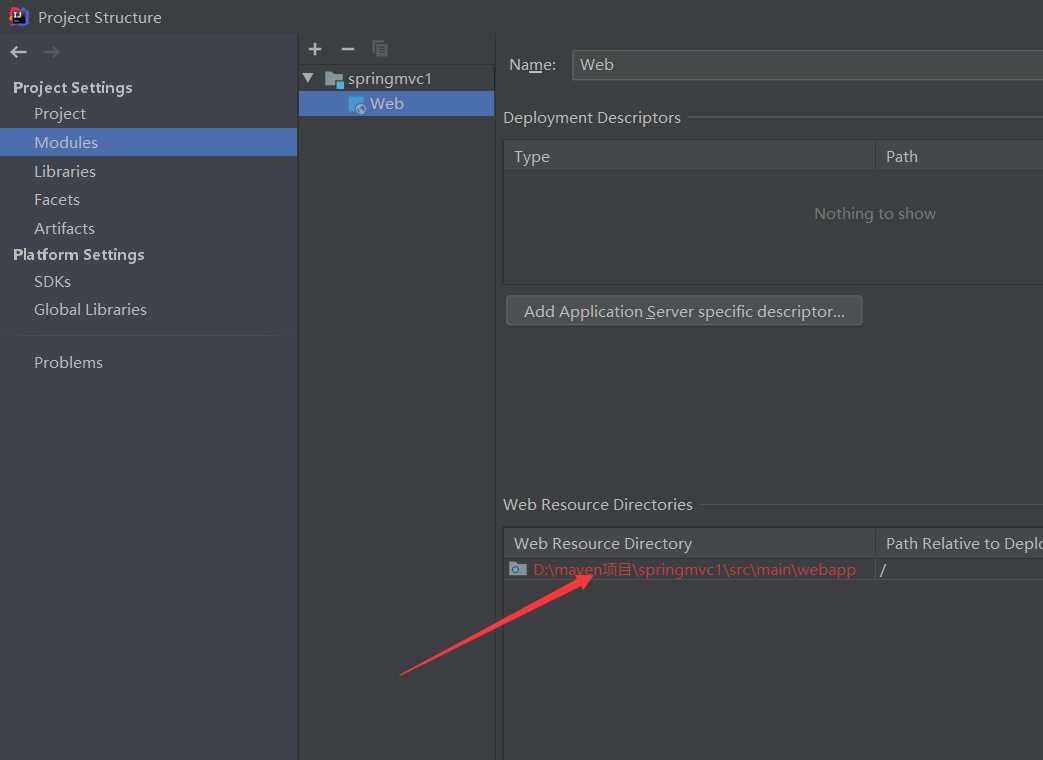1043x760 pixels.
Task: Click Add Application Server specific descriptor button
Action: point(684,311)
